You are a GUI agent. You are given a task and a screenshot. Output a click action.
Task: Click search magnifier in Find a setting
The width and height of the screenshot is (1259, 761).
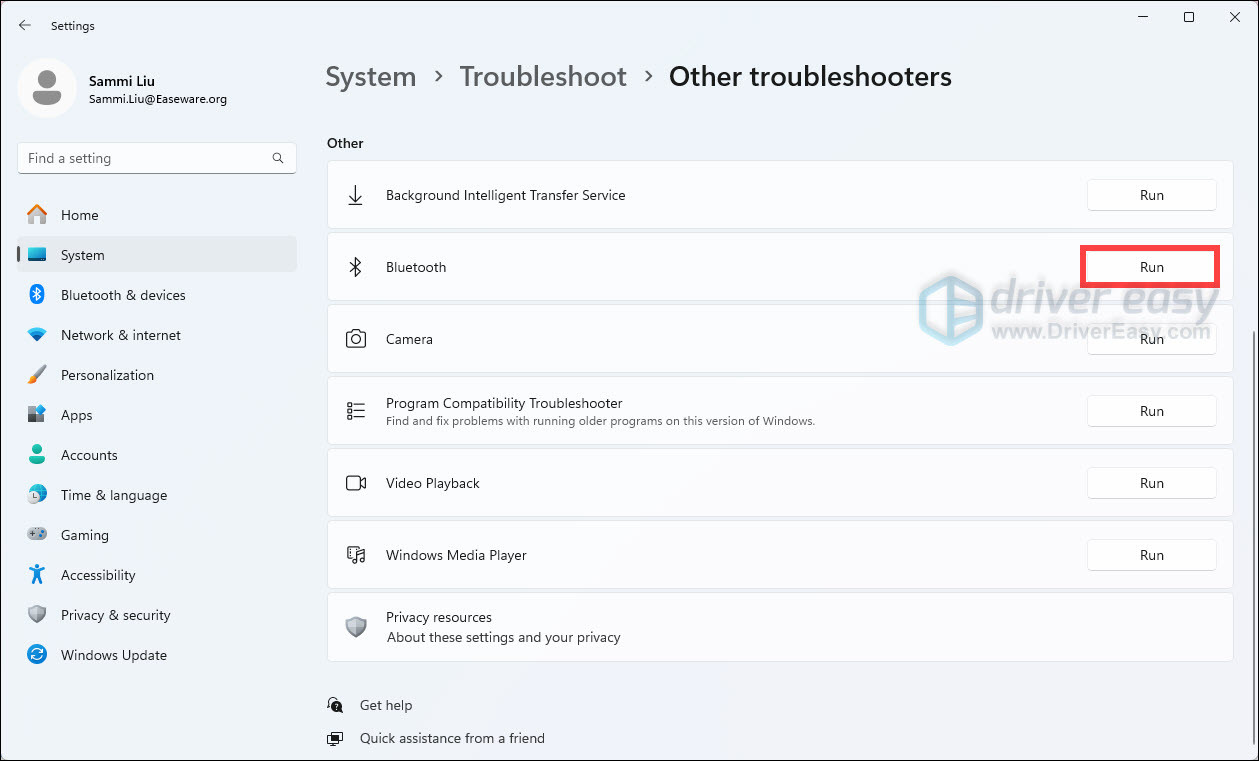[x=278, y=158]
